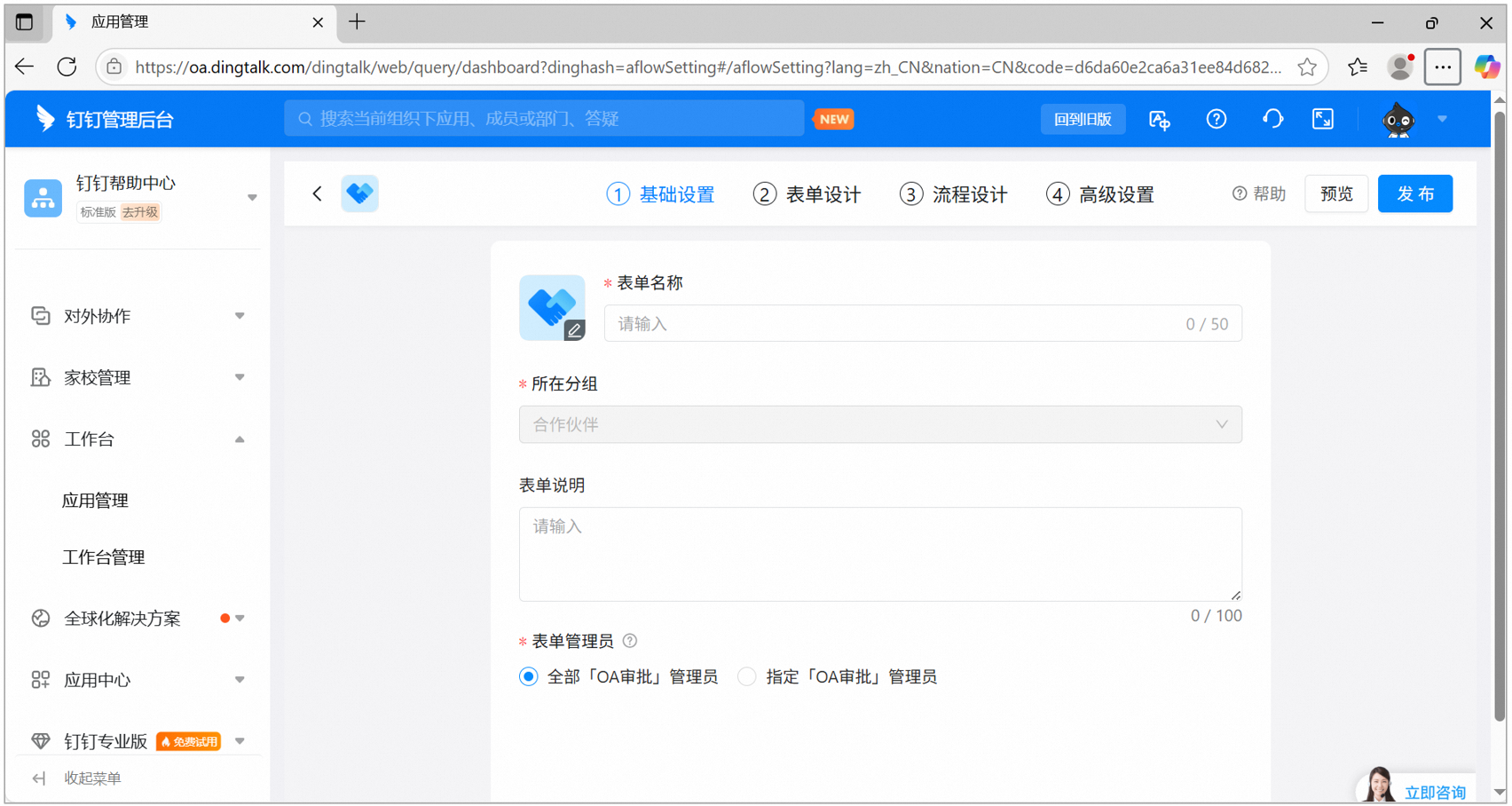The width and height of the screenshot is (1512, 806).
Task: Click the handshake form icon beside back arrow
Action: tap(360, 194)
